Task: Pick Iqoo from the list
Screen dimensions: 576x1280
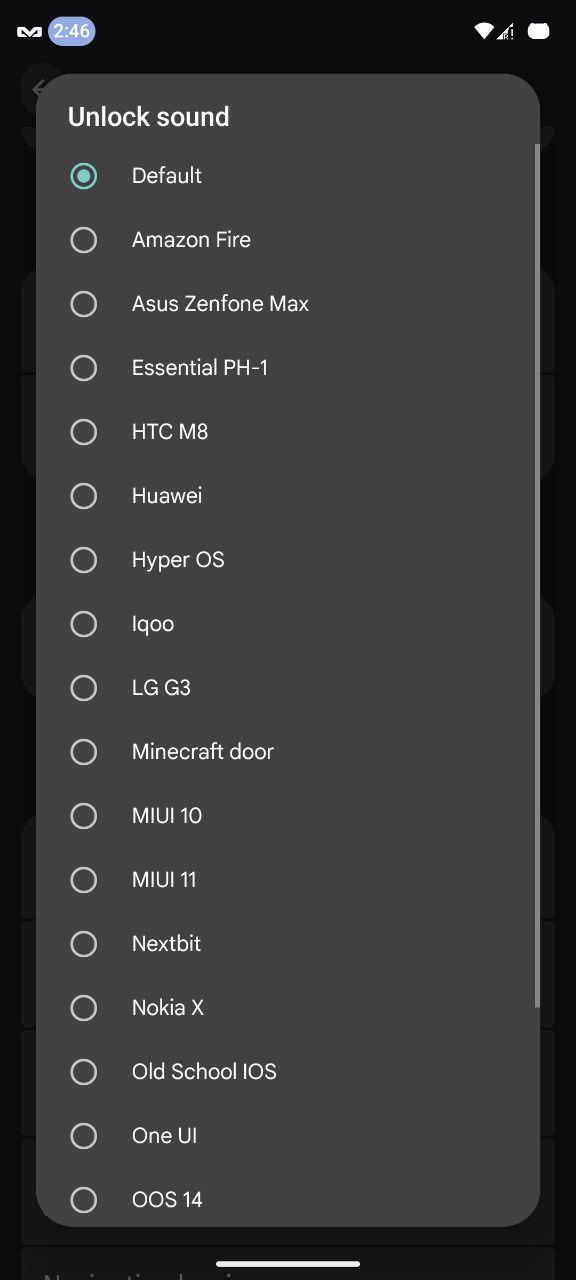Action: pyautogui.click(x=288, y=624)
